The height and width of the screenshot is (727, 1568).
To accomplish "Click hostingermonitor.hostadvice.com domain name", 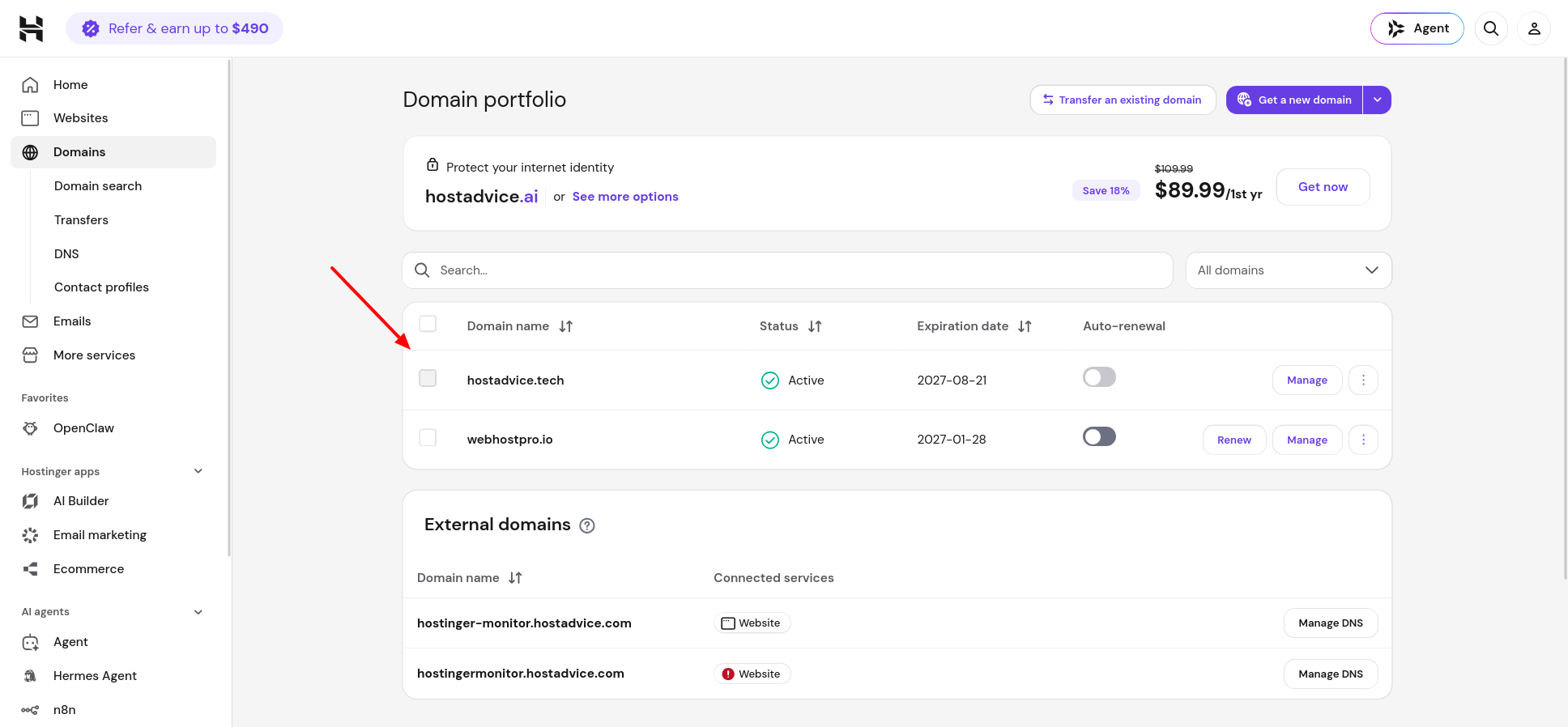I will pyautogui.click(x=520, y=674).
